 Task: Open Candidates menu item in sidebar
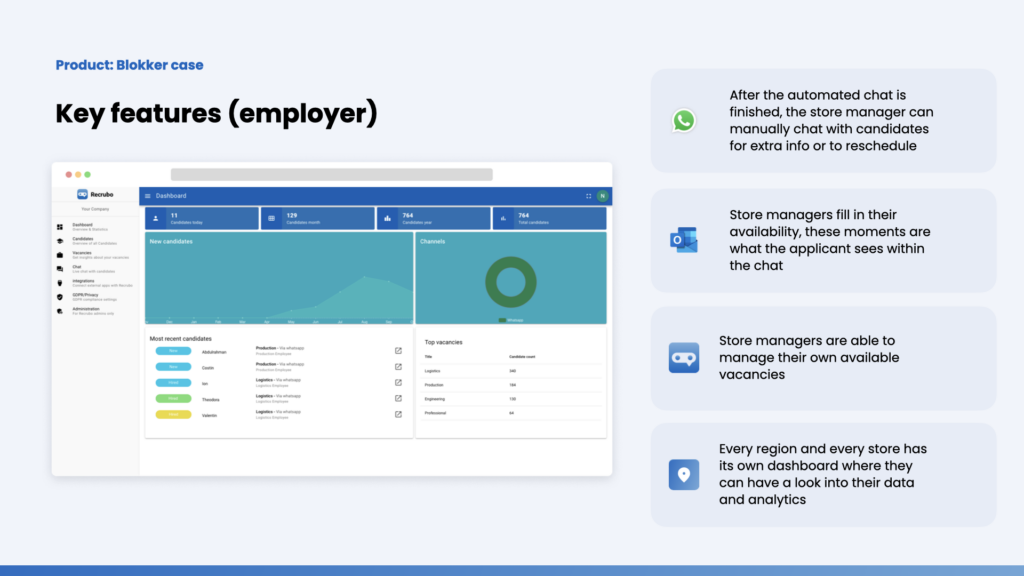click(95, 241)
